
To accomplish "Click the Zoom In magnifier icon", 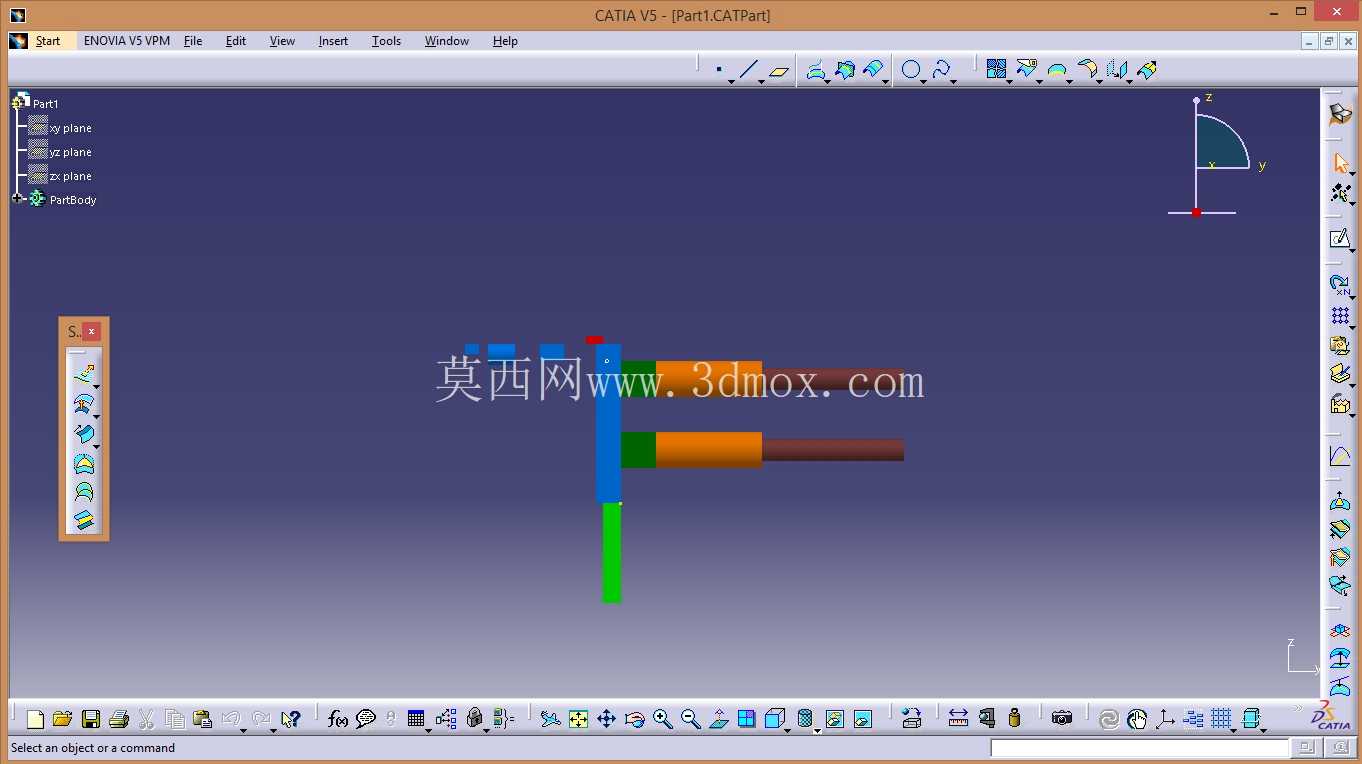I will [x=662, y=718].
